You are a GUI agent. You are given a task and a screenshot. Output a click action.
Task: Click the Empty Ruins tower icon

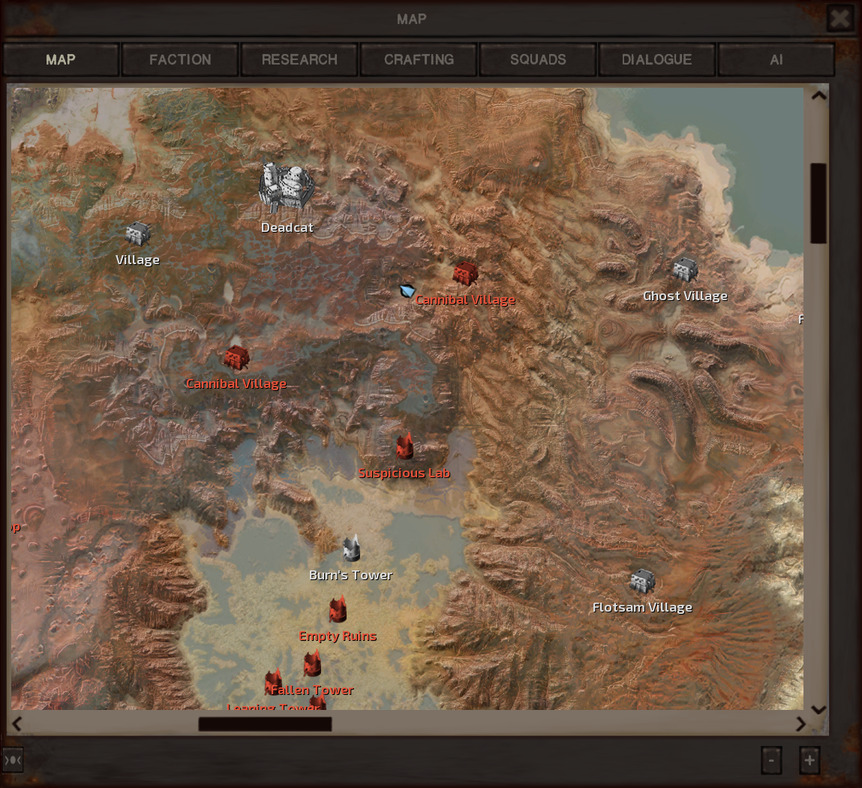338,609
